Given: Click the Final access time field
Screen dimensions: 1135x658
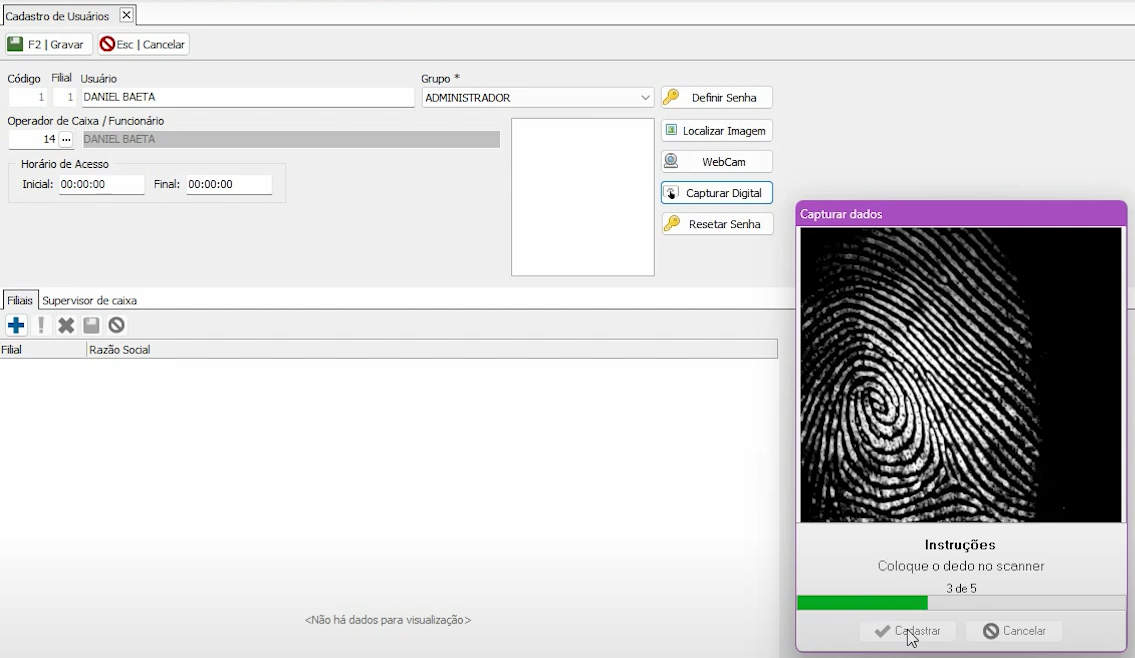Looking at the screenshot, I should (228, 185).
